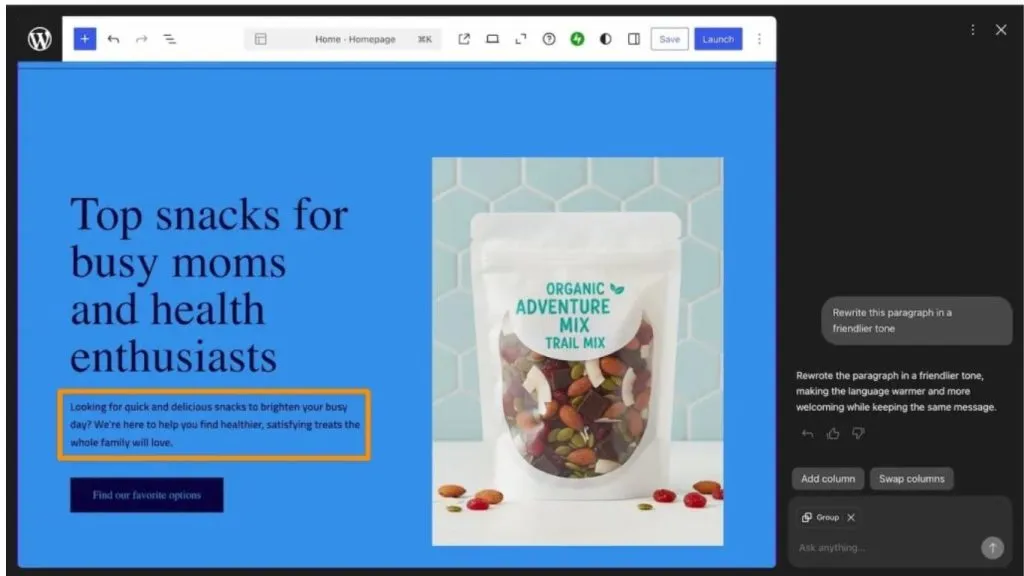Image resolution: width=1024 pixels, height=576 pixels.
Task: Redo the last undone edit
Action: pos(141,39)
